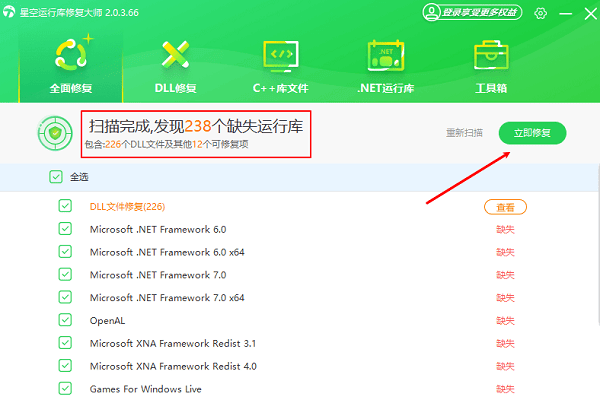600x400 pixels.
Task: Click the green shield scan status icon
Action: click(55, 133)
